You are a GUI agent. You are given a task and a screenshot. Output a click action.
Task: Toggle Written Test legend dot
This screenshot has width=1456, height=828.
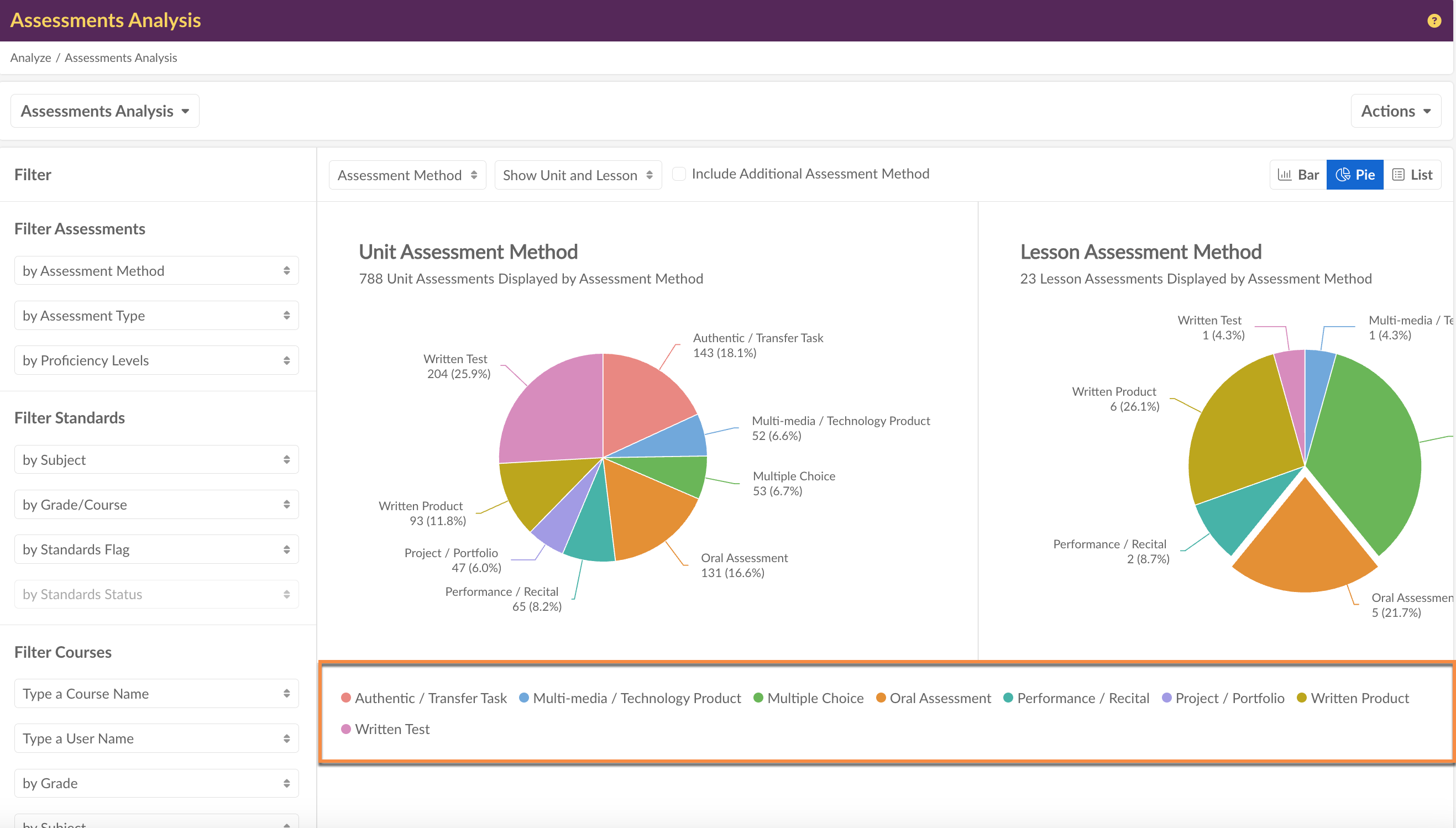point(345,729)
